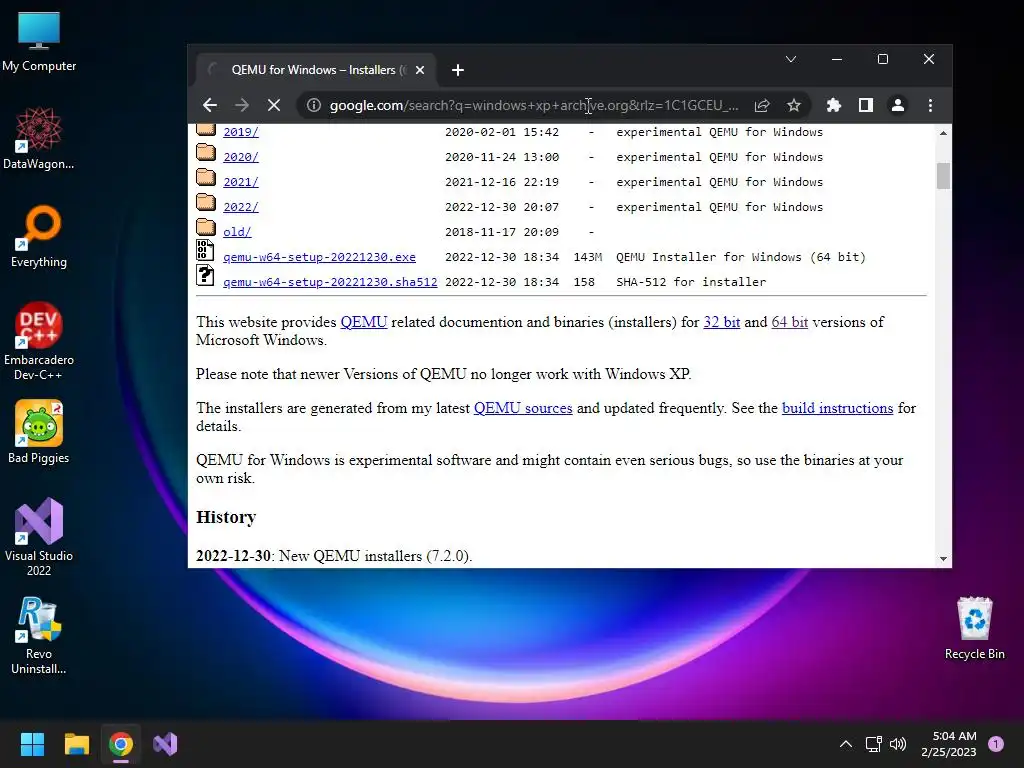Open Chrome side panel icon
The width and height of the screenshot is (1024, 768).
[x=866, y=105]
